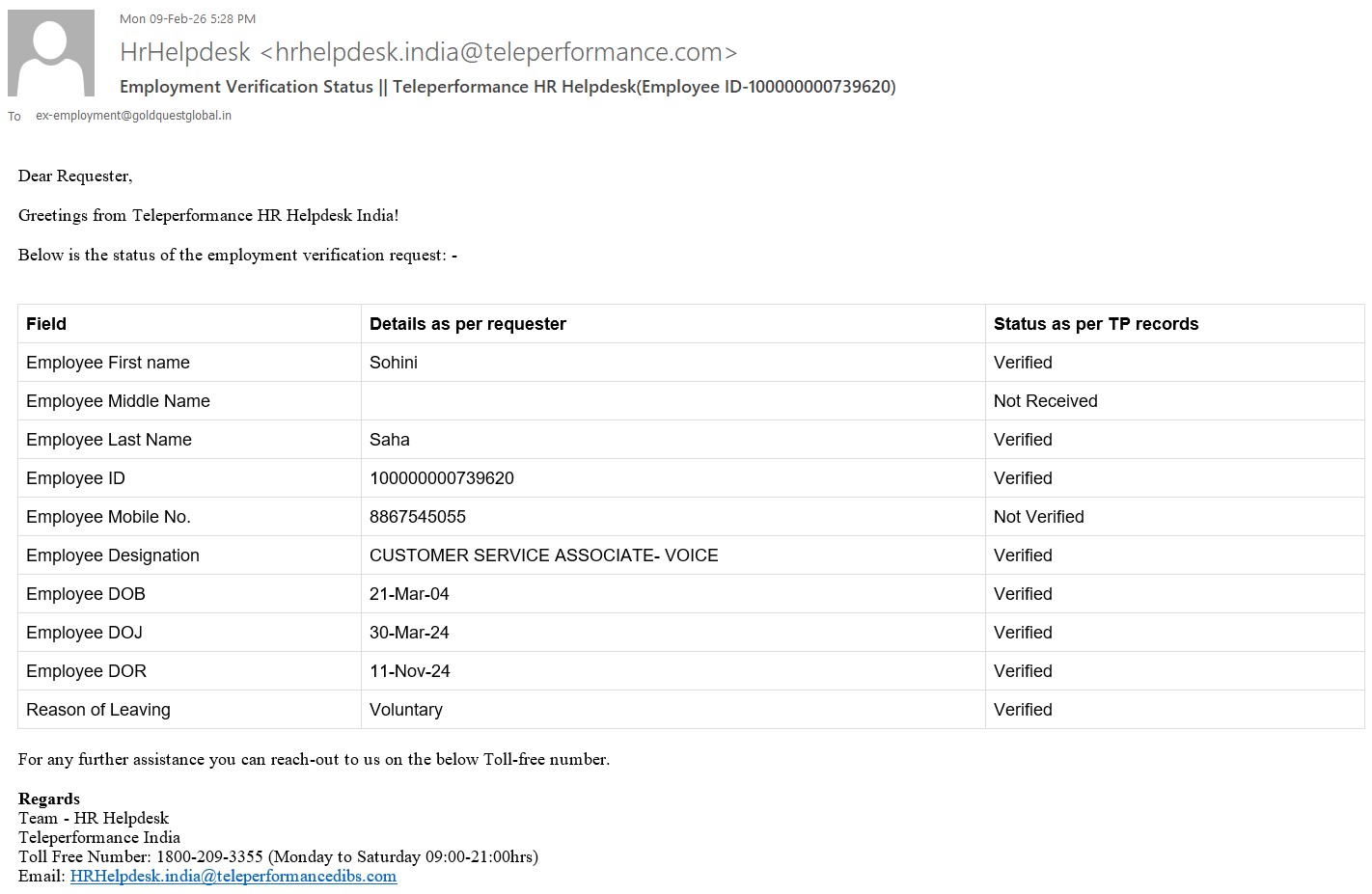The image size is (1372, 894).
Task: Click the 'Not Received' middle name status
Action: point(1046,401)
